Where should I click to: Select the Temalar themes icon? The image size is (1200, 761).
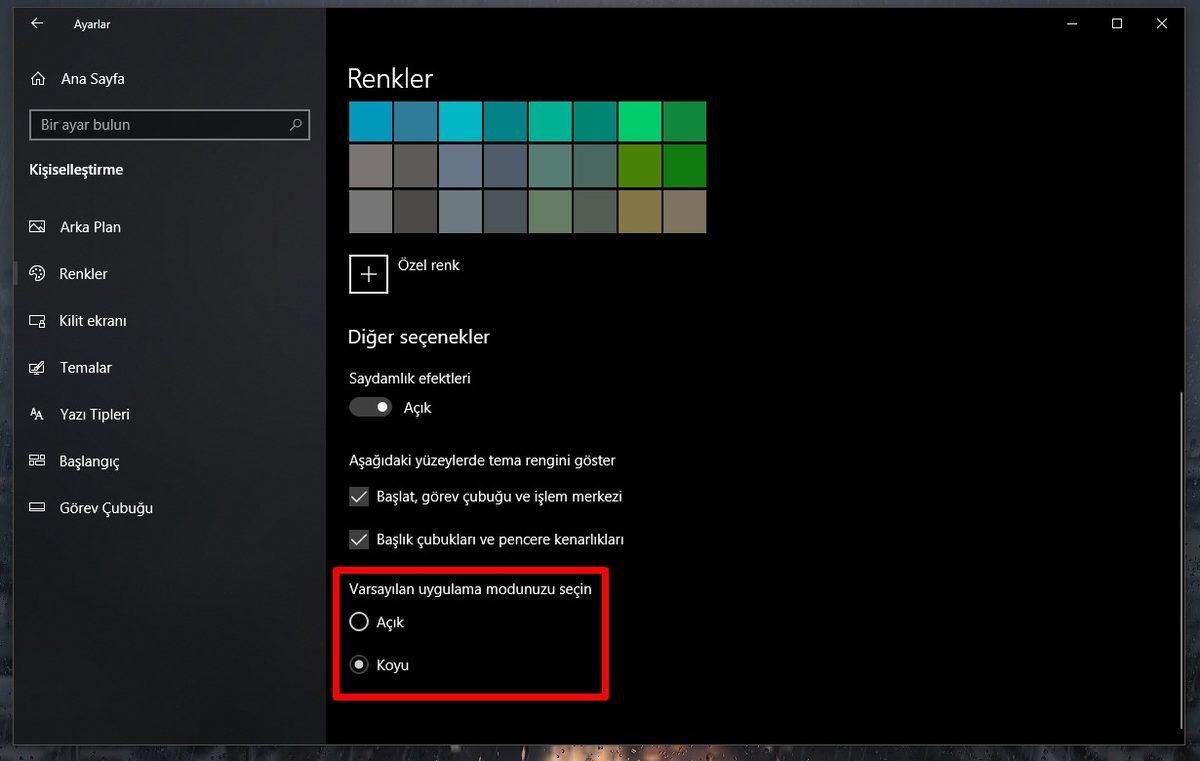click(38, 367)
